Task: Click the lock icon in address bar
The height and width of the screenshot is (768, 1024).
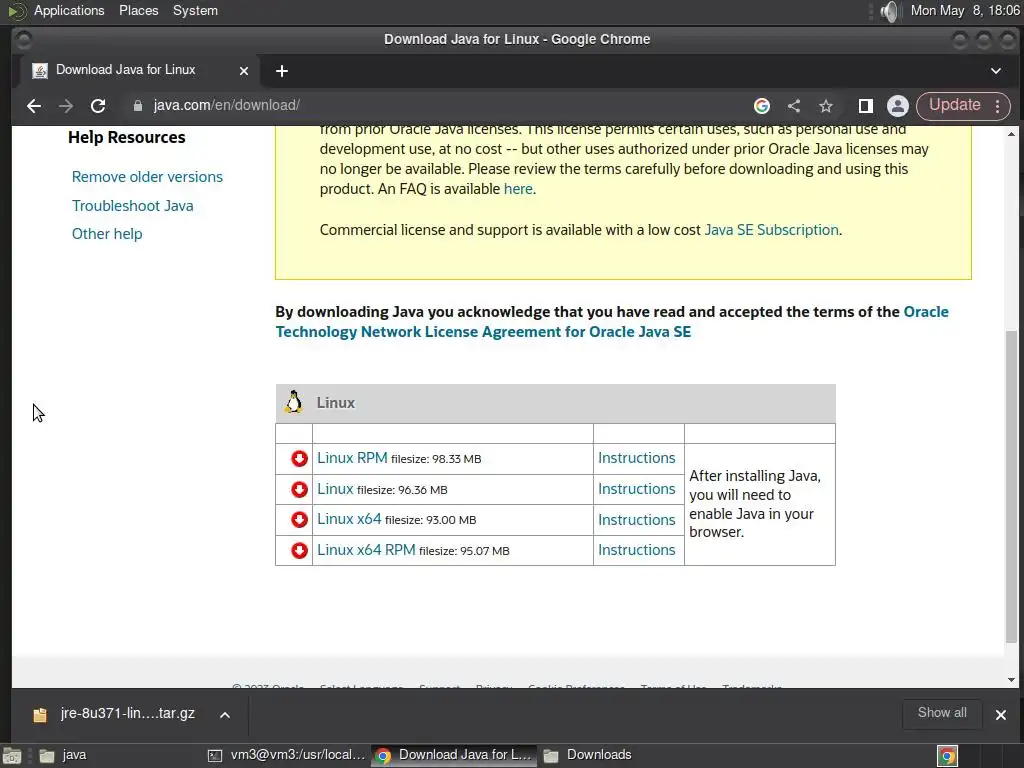Action: click(137, 106)
